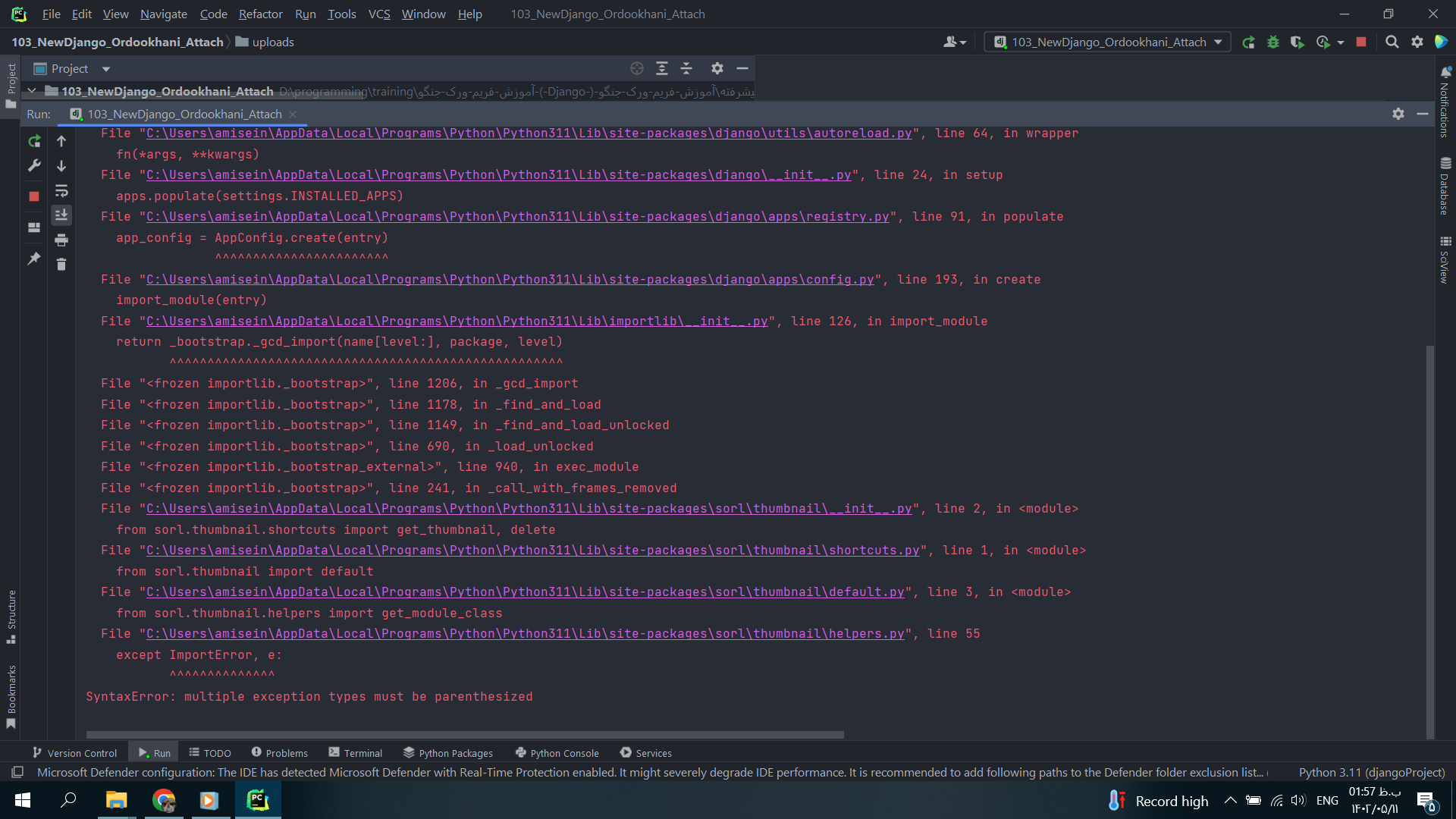Stop the process with red square in Run panel
This screenshot has width=1456, height=819.
click(34, 196)
